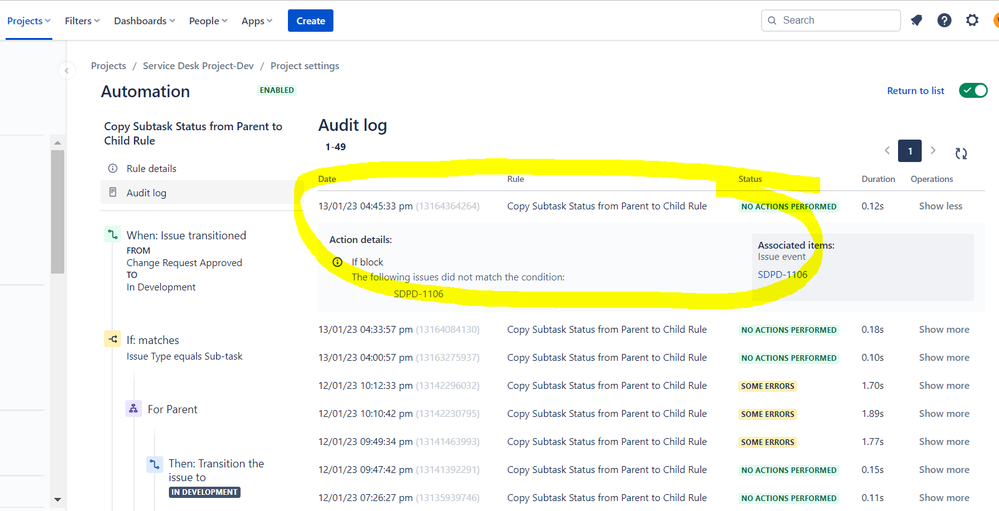Image resolution: width=999 pixels, height=511 pixels.
Task: Open the help question mark icon
Action: (944, 20)
